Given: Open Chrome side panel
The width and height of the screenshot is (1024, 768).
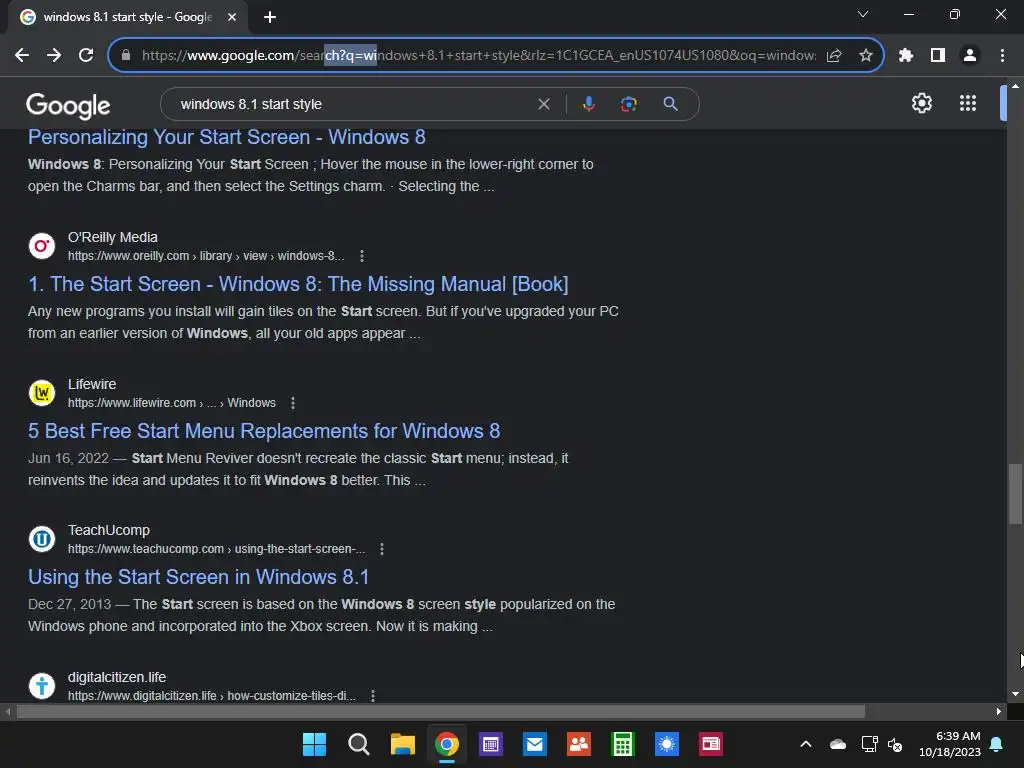Looking at the screenshot, I should tap(938, 56).
